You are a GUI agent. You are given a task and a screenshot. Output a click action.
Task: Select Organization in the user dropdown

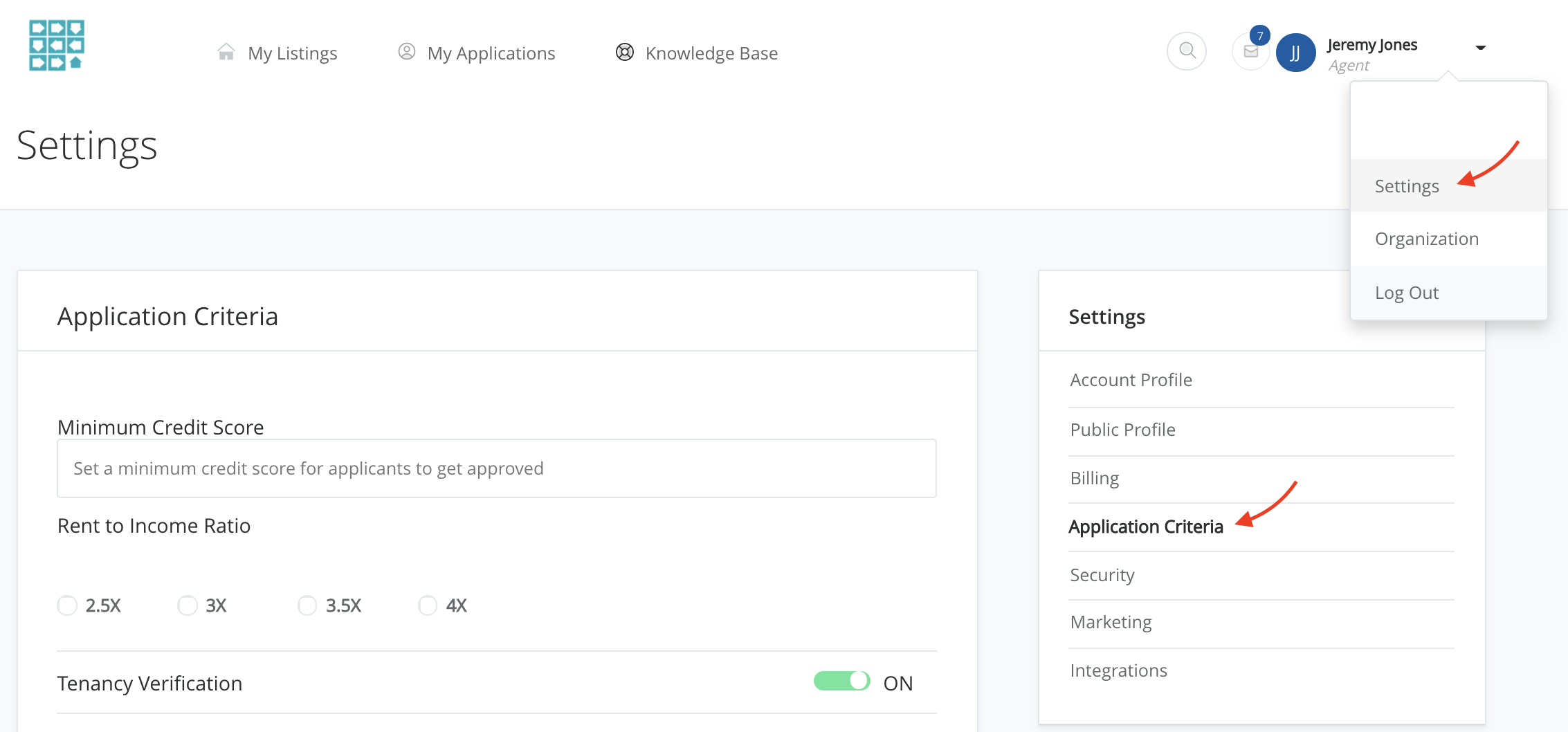coord(1426,239)
